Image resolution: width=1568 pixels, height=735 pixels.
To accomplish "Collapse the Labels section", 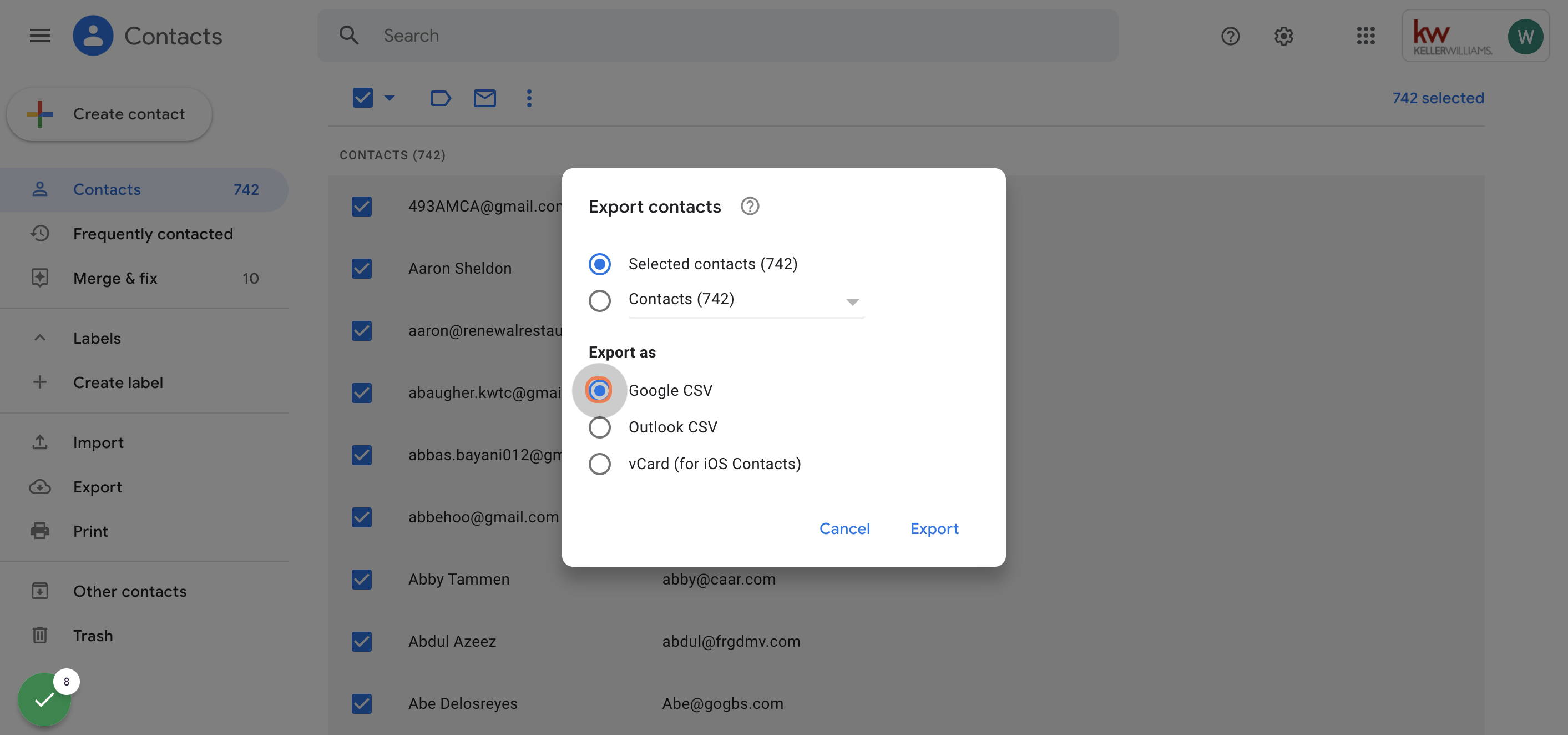I will pos(39,338).
